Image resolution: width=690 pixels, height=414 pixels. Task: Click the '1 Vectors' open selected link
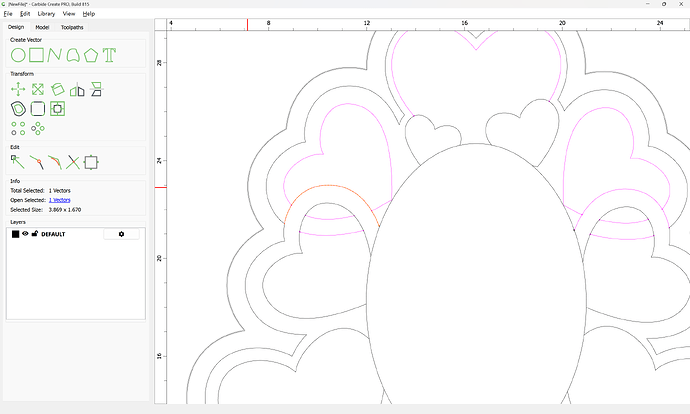[x=59, y=200]
